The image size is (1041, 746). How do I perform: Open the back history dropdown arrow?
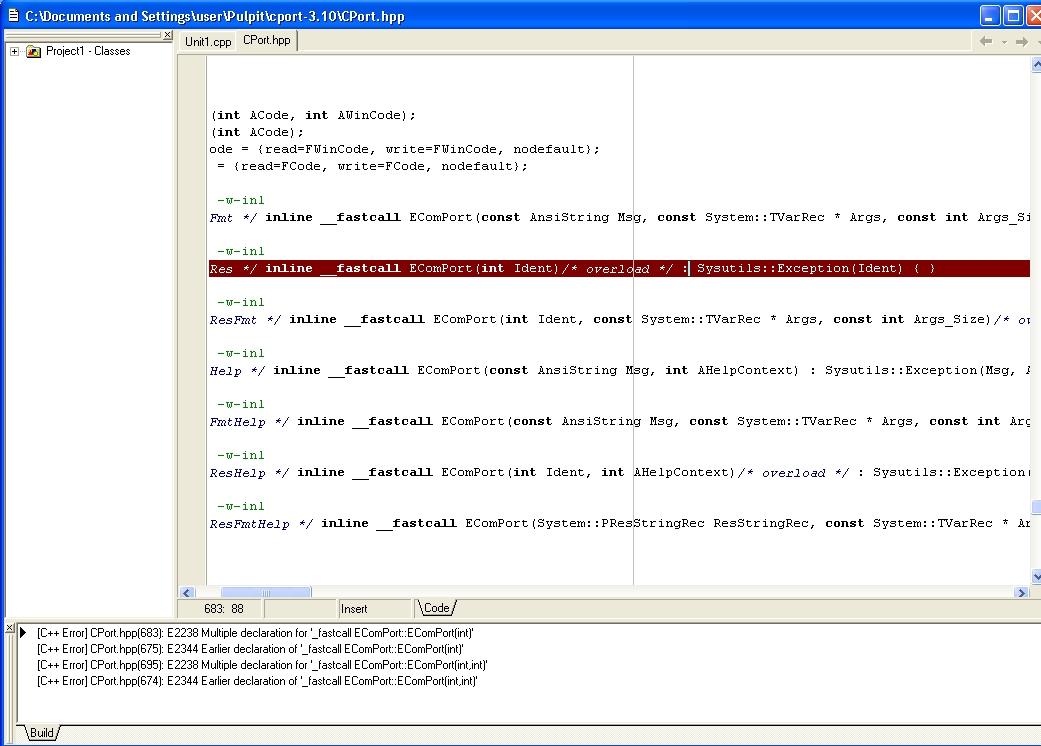point(1004,42)
